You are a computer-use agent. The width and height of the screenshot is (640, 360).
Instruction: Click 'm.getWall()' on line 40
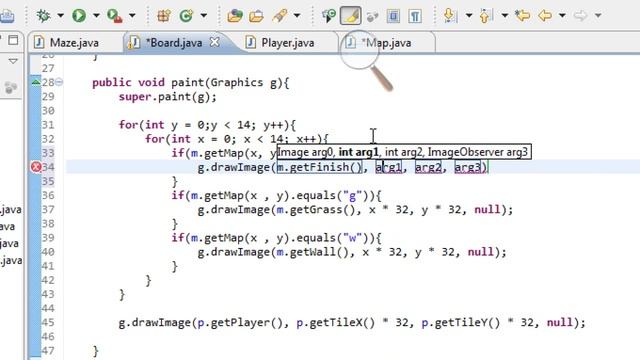(313, 252)
